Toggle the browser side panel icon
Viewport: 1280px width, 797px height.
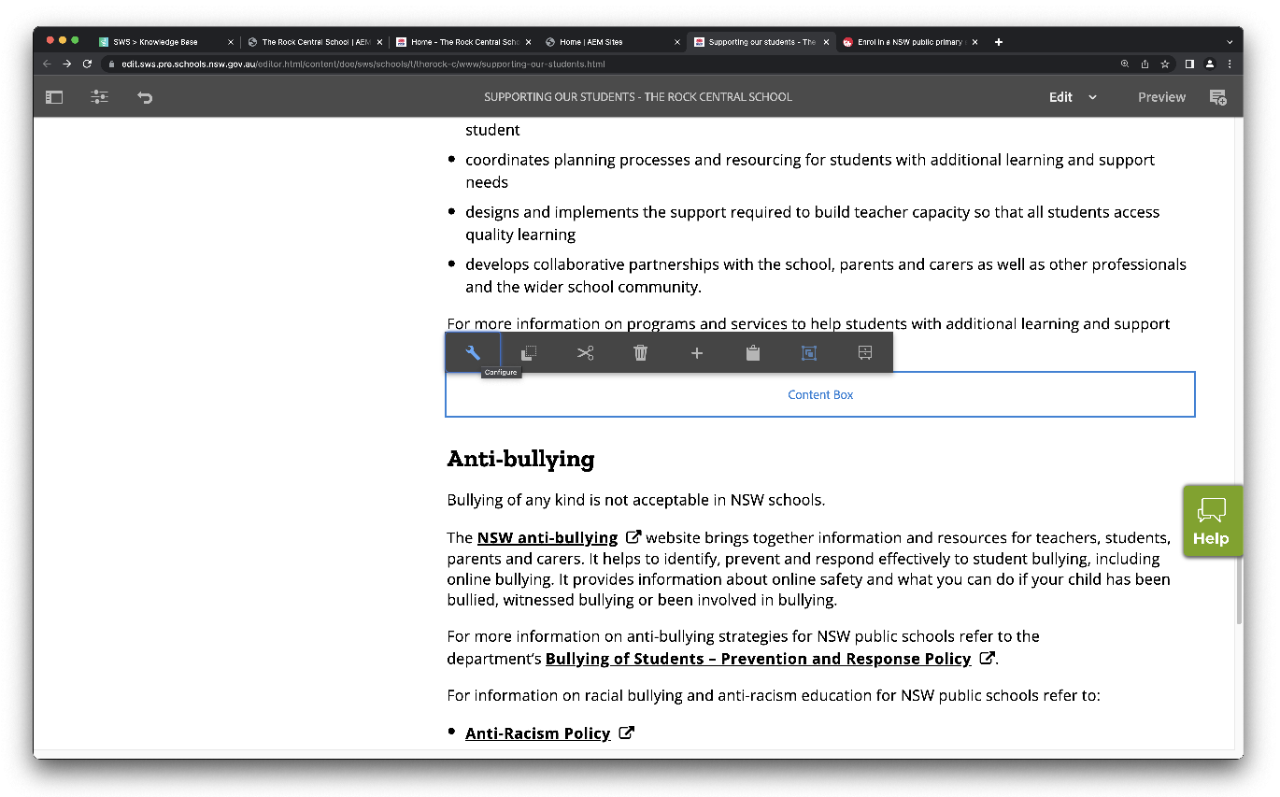click(1190, 64)
